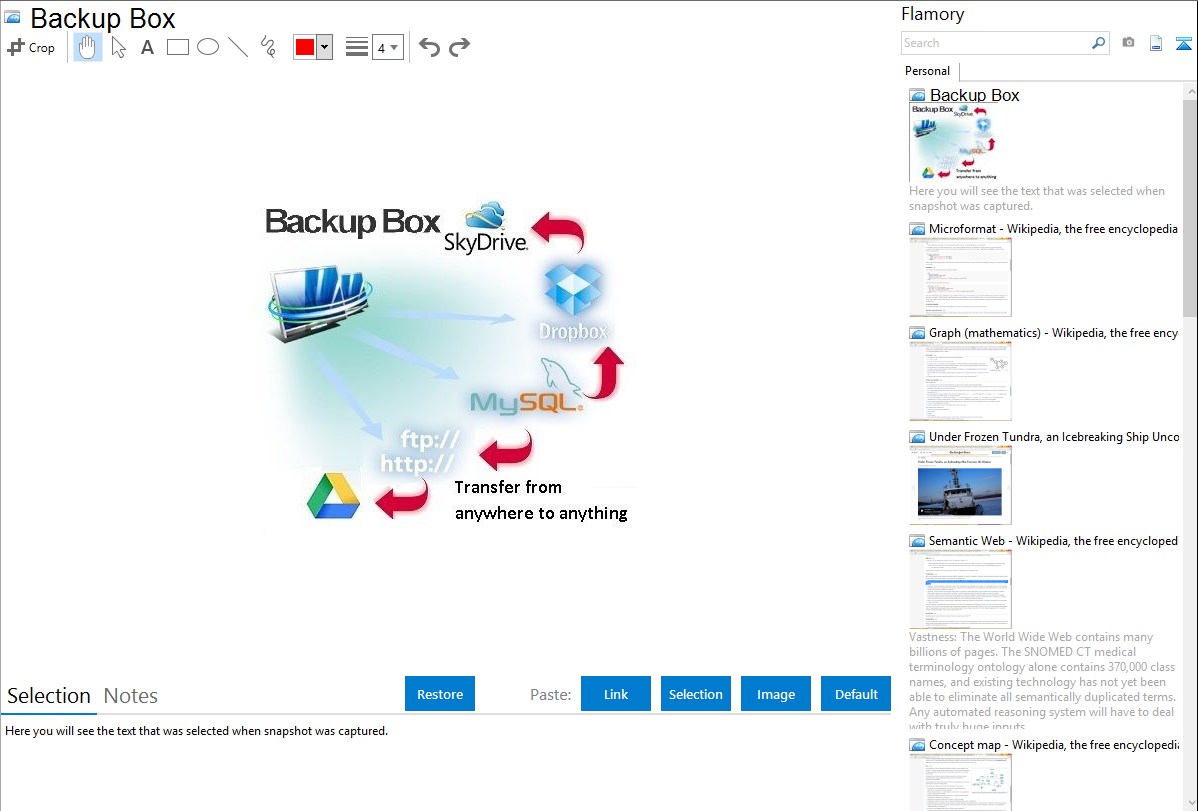The height and width of the screenshot is (811, 1198).
Task: Switch to the Selection tab
Action: pyautogui.click(x=49, y=696)
